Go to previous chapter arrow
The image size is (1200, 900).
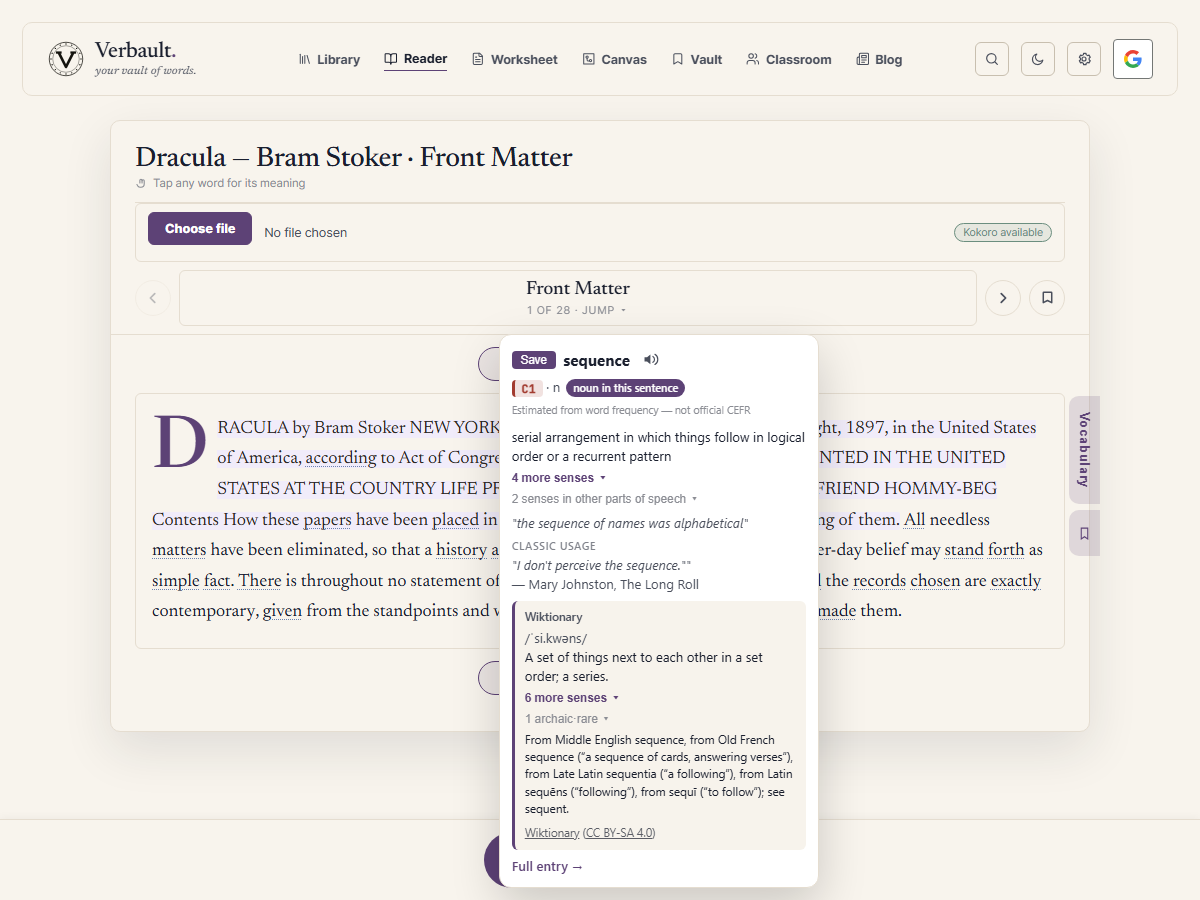153,298
